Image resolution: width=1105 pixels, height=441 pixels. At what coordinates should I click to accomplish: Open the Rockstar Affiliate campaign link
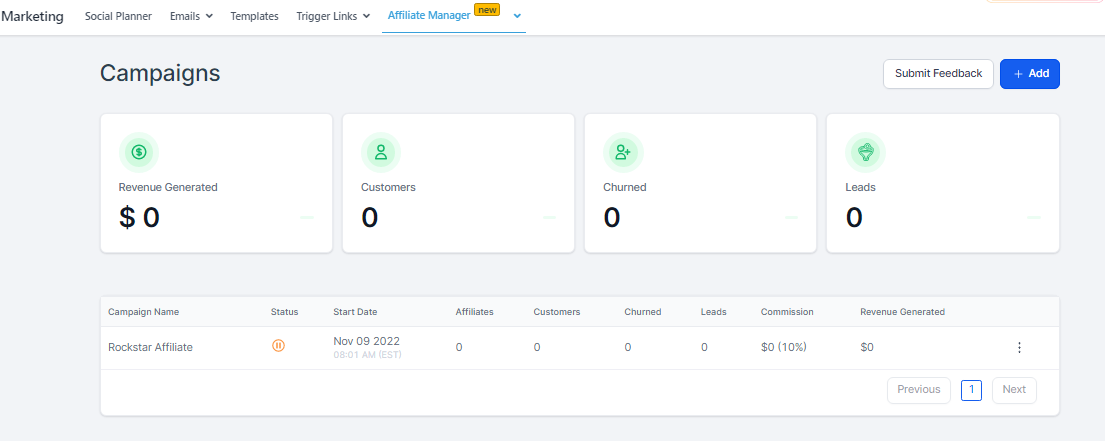coord(150,347)
